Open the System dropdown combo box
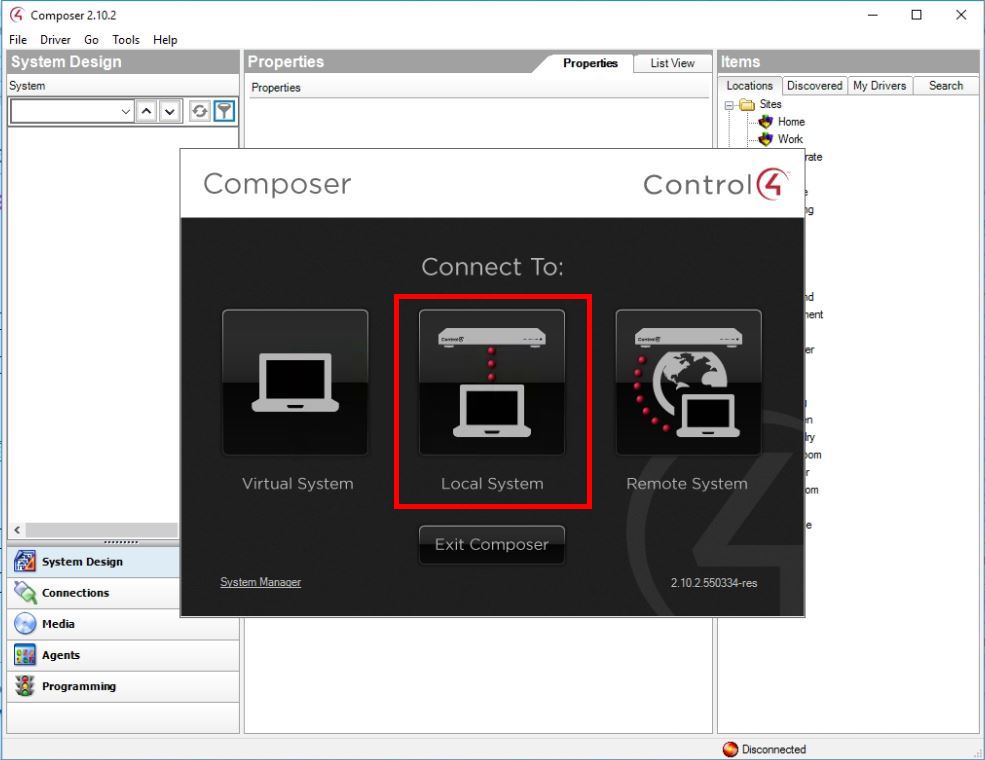 tap(72, 111)
